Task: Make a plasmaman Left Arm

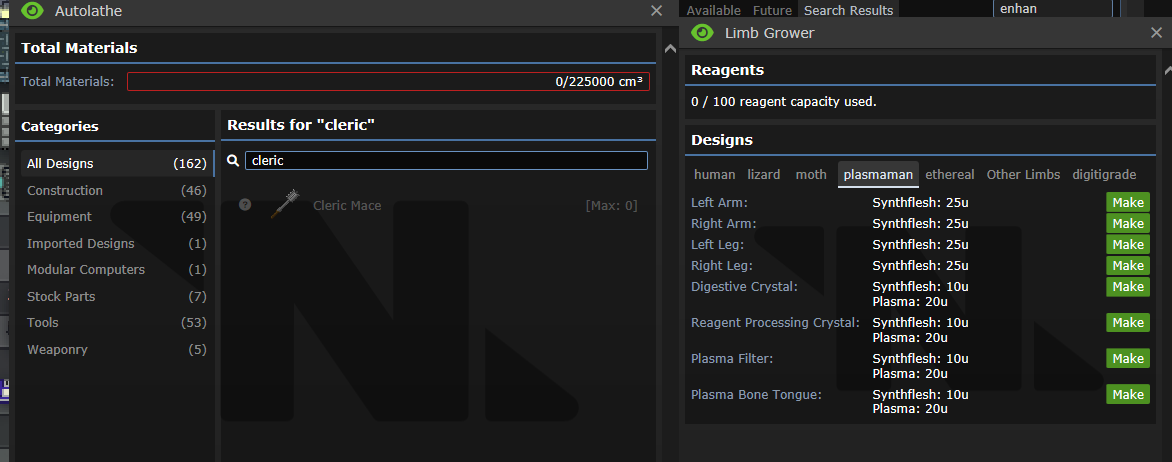Action: (1128, 203)
